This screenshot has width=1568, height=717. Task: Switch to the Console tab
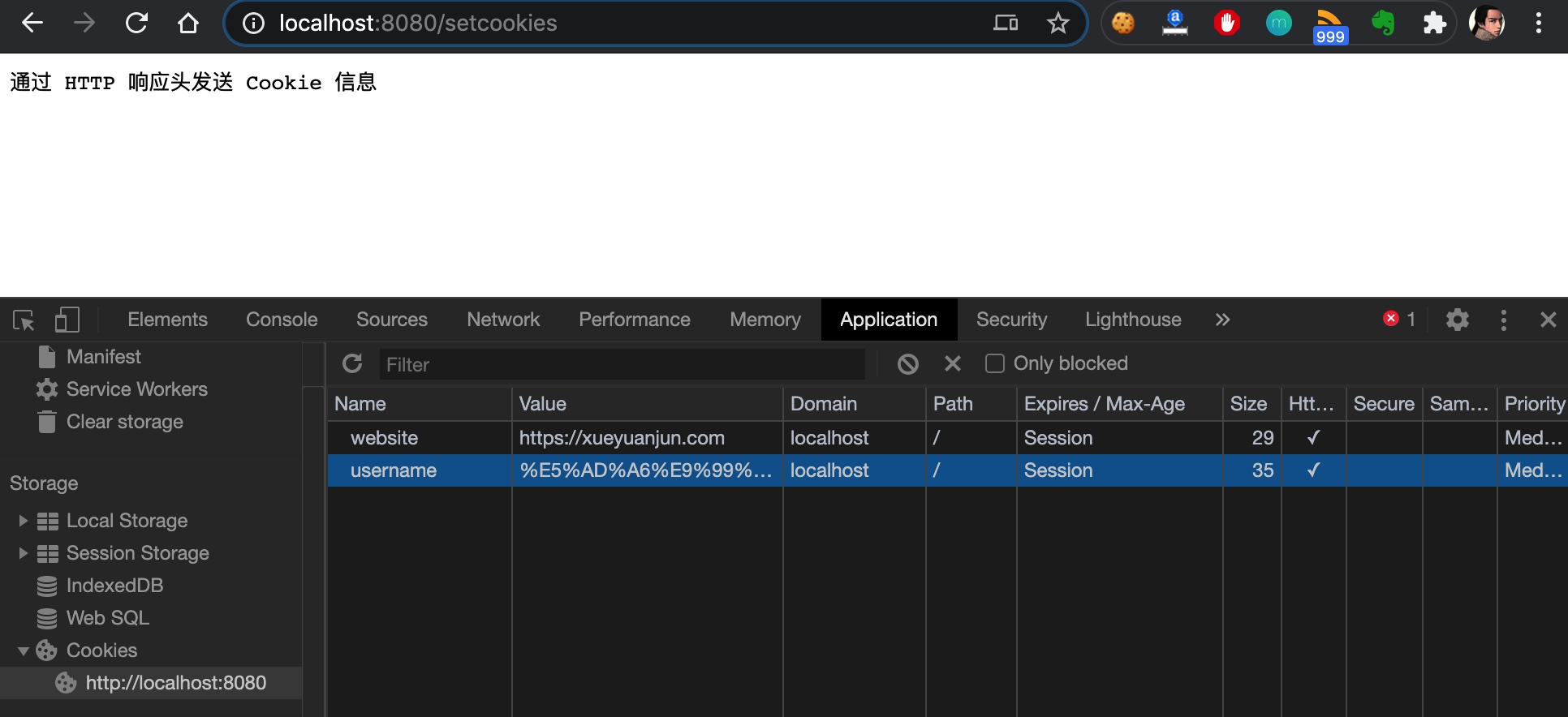coord(282,320)
